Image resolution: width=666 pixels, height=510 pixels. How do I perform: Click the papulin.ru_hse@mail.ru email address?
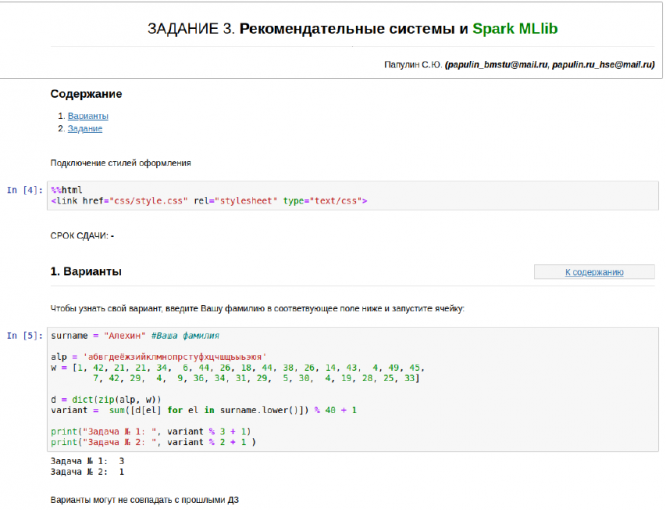pyautogui.click(x=602, y=65)
